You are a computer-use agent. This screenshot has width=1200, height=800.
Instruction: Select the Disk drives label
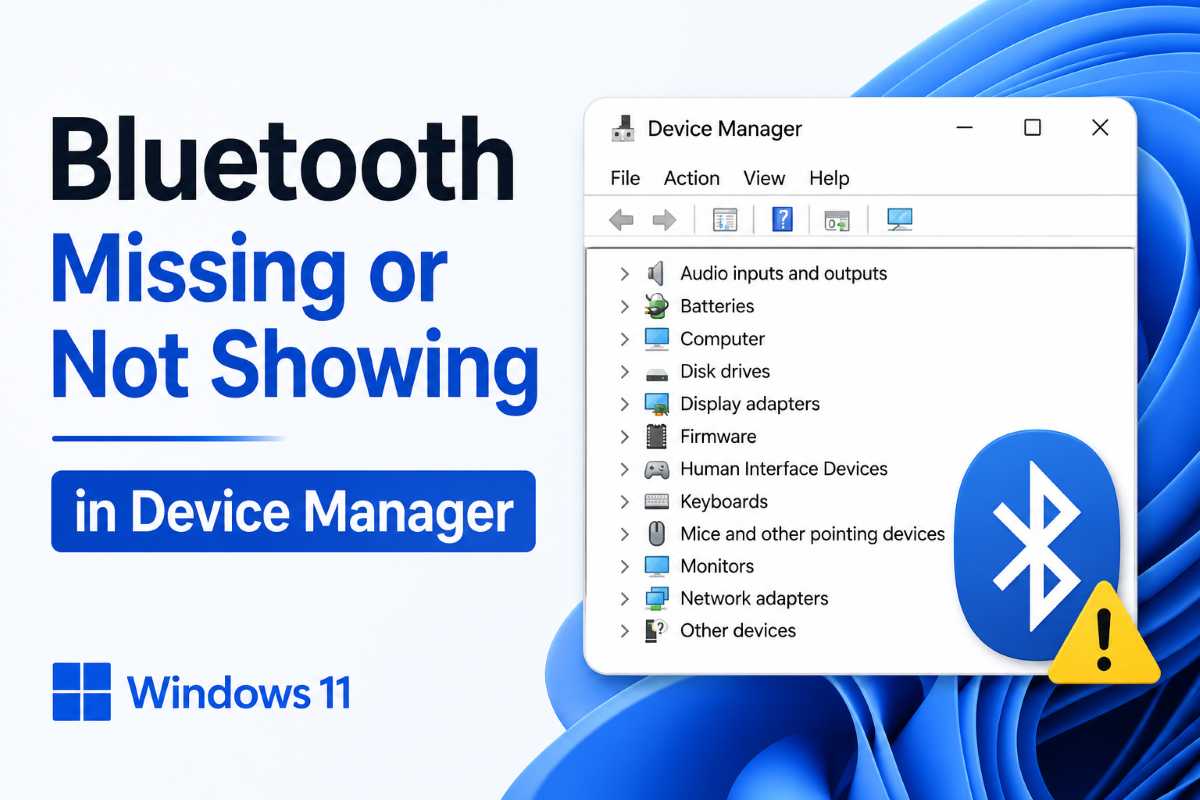click(725, 371)
